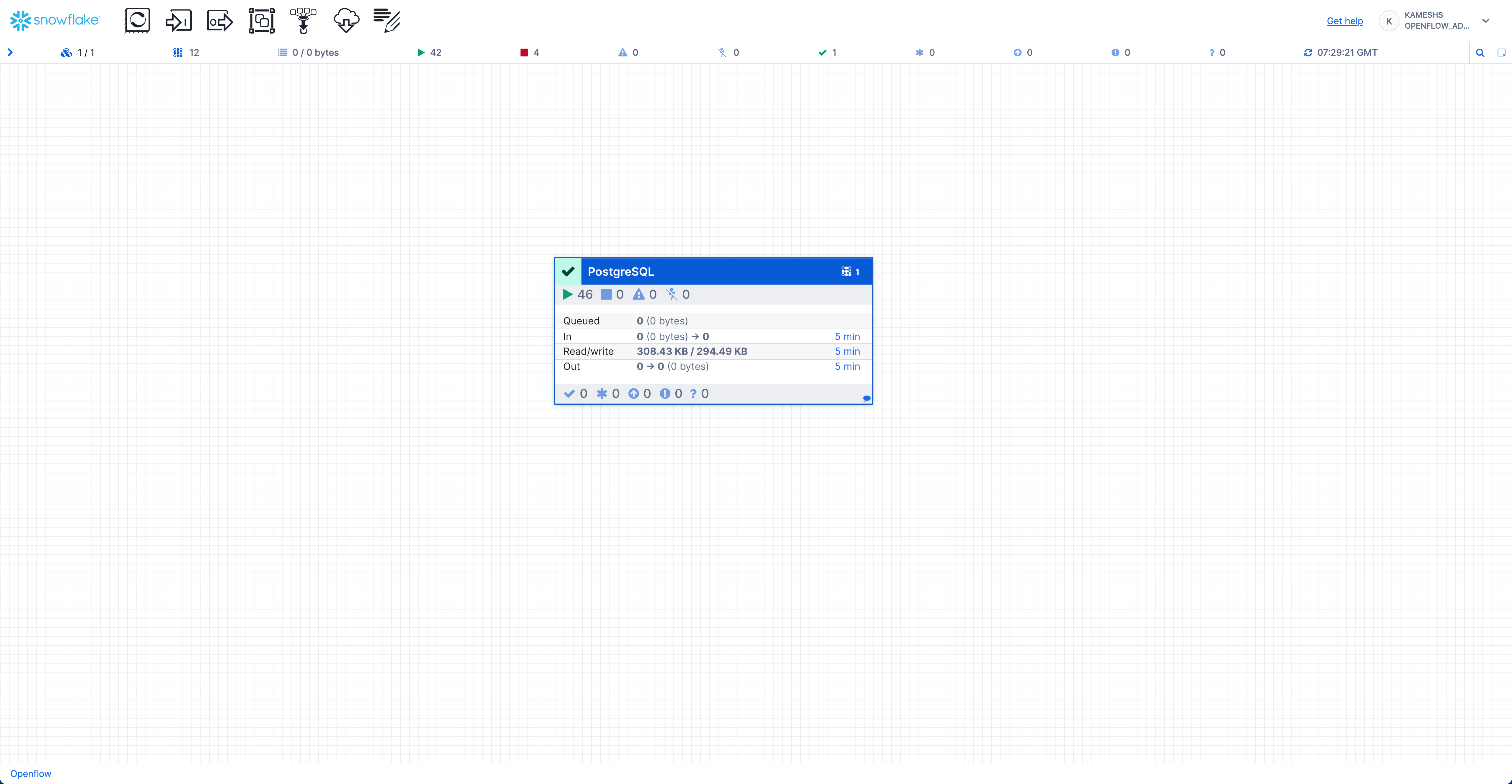Expand the left side panel chevron
Image resolution: width=1512 pixels, height=784 pixels.
pos(10,52)
